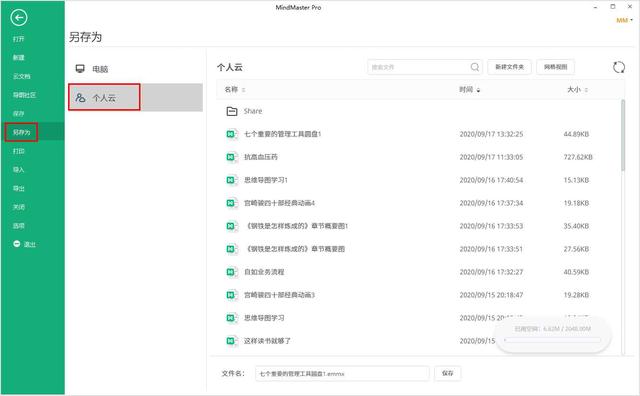Screen dimensions: 640x396
Task: Sort files by 大小 column arrow
Action: click(x=586, y=90)
